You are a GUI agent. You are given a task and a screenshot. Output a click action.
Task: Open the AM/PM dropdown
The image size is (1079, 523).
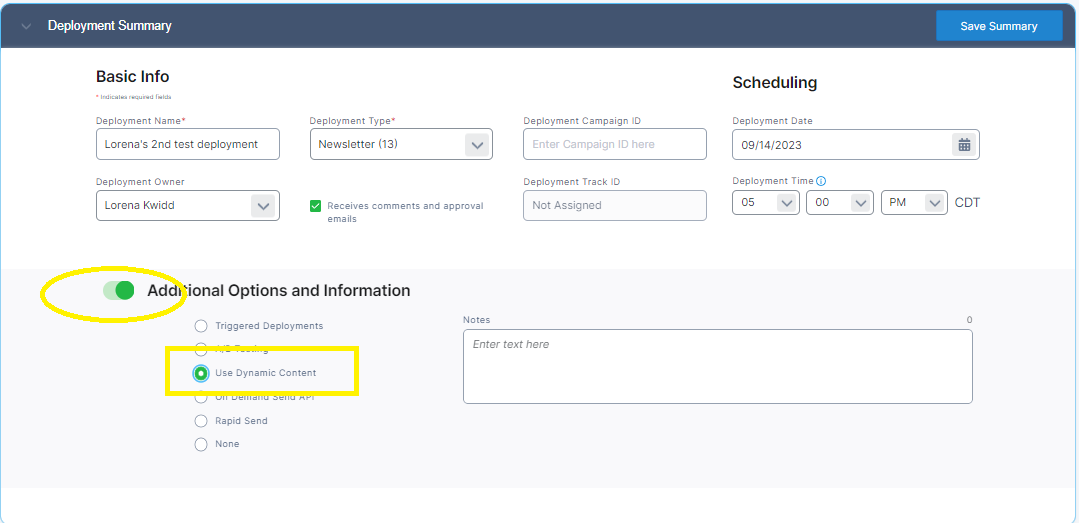913,203
